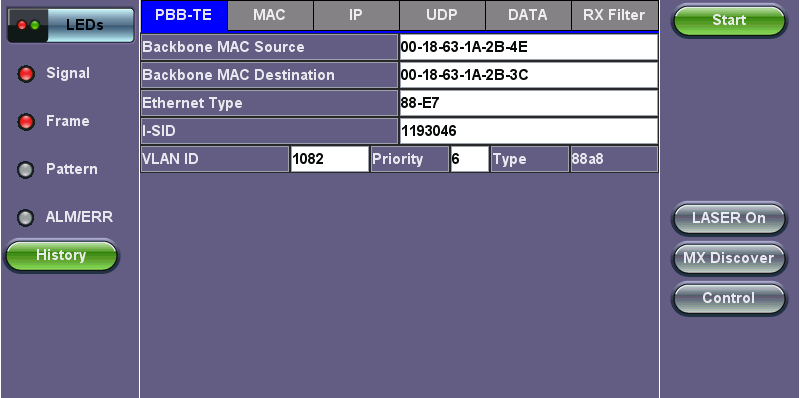
Task: Change the Priority value field
Action: [469, 159]
